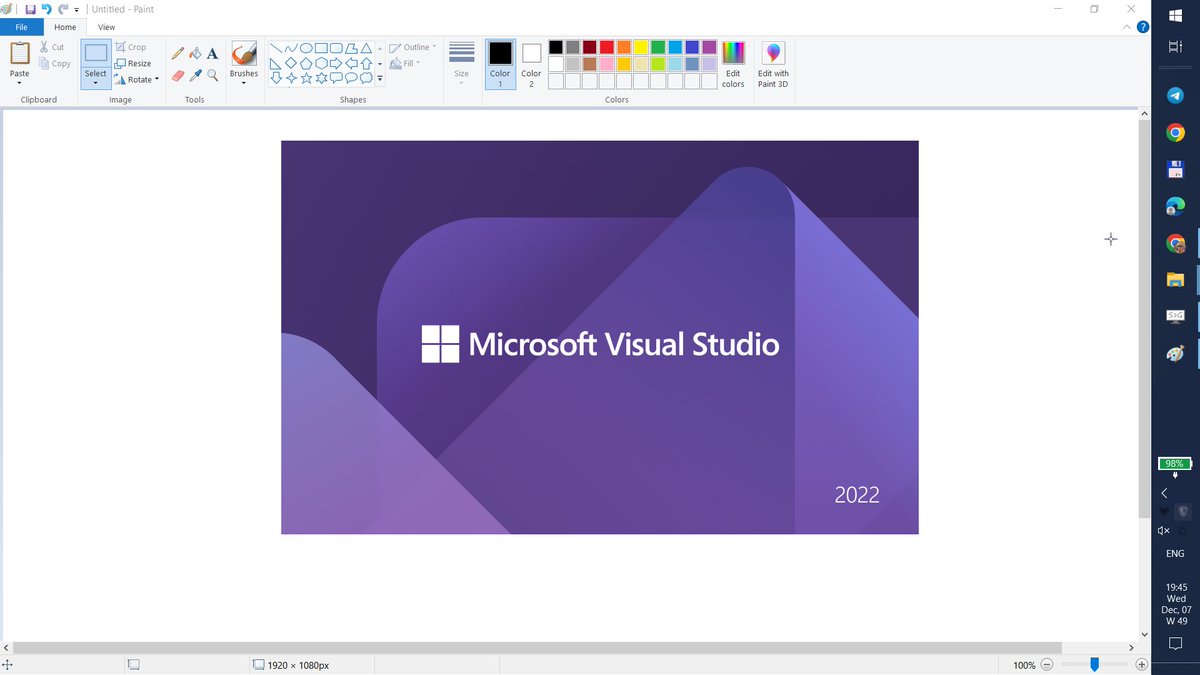Pick the green color swatch
1200x675 pixels.
click(658, 47)
